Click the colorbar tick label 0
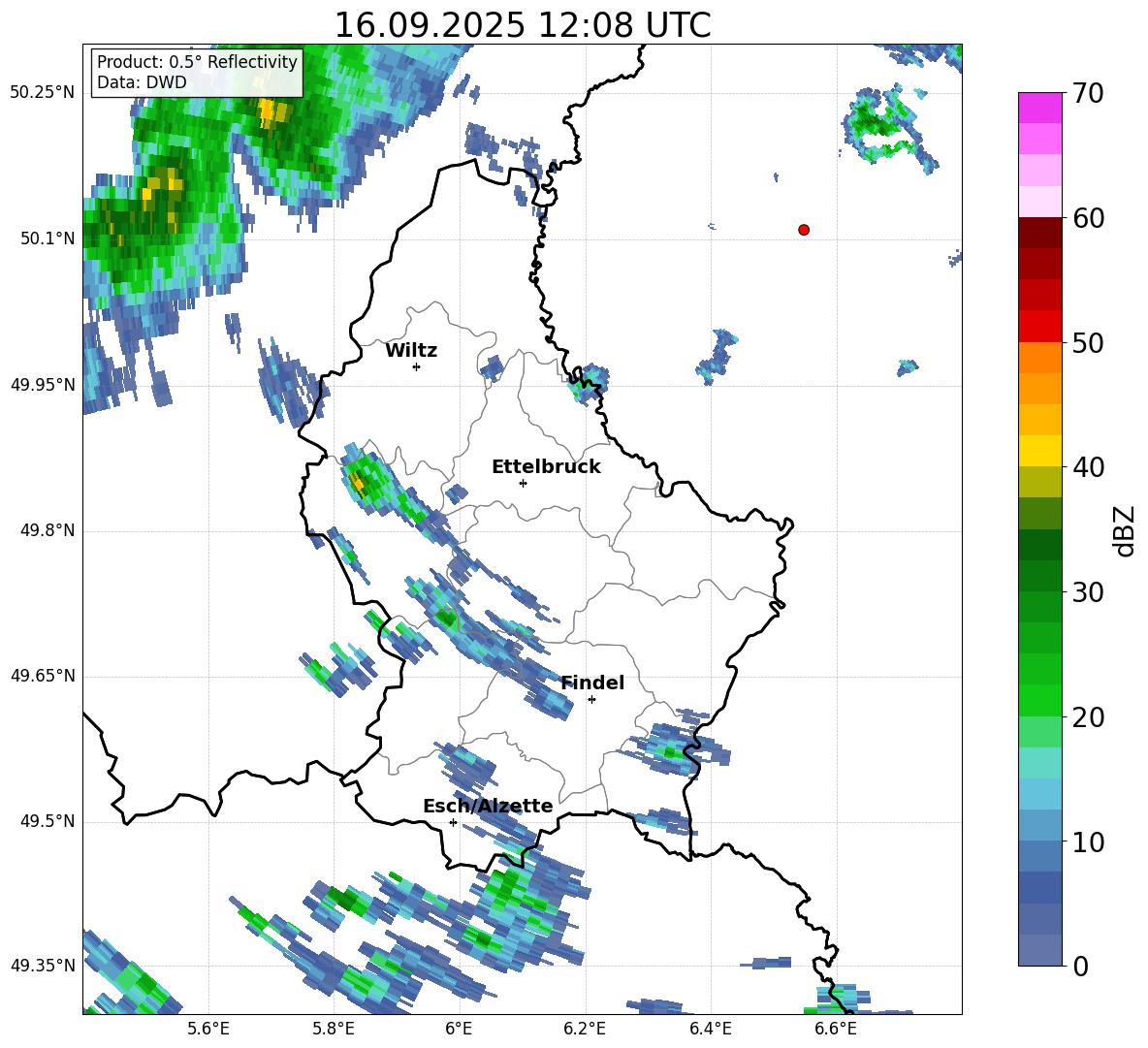 pos(1080,967)
